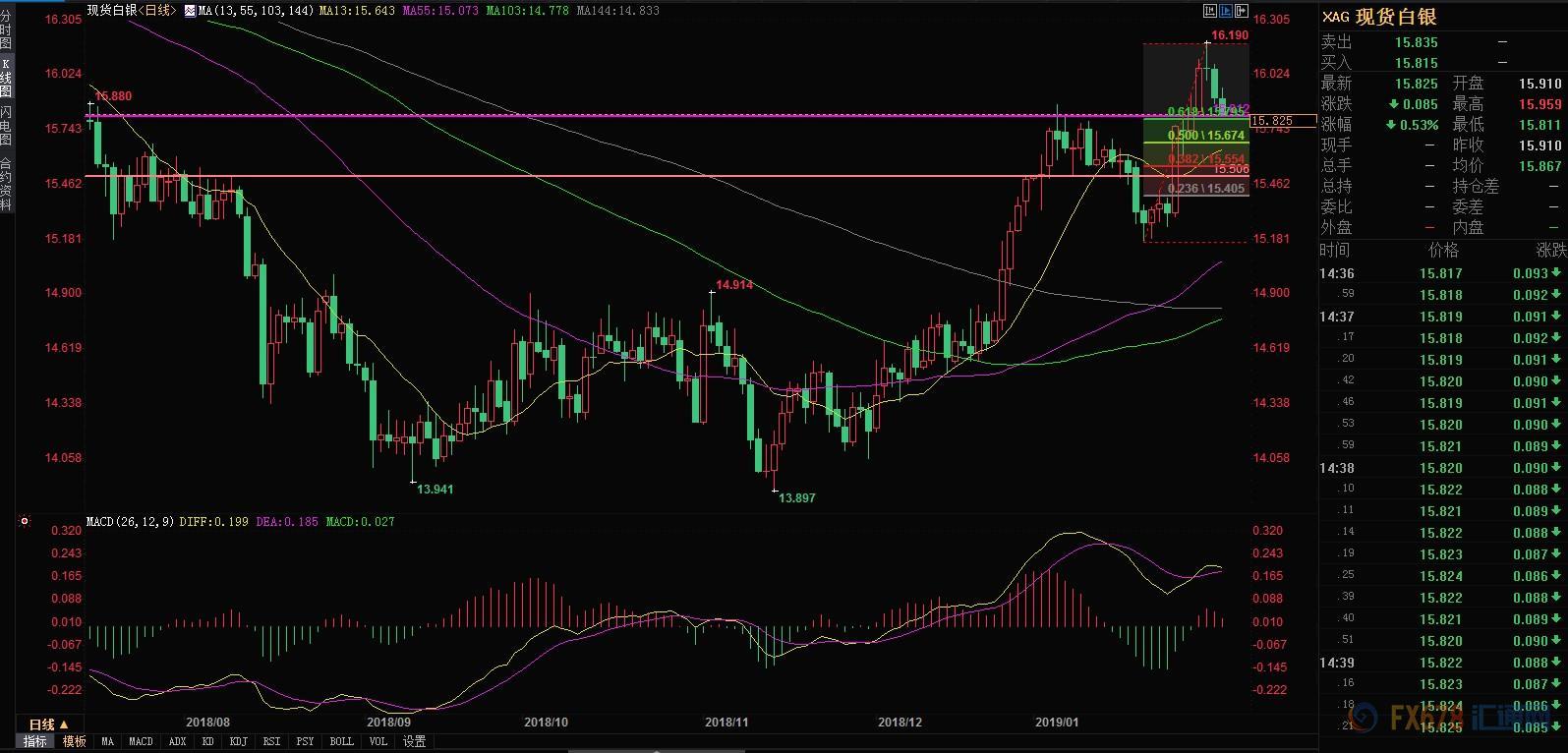This screenshot has height=753, width=1568.
Task: Click the 2018/08 date on timeline
Action: (x=207, y=722)
